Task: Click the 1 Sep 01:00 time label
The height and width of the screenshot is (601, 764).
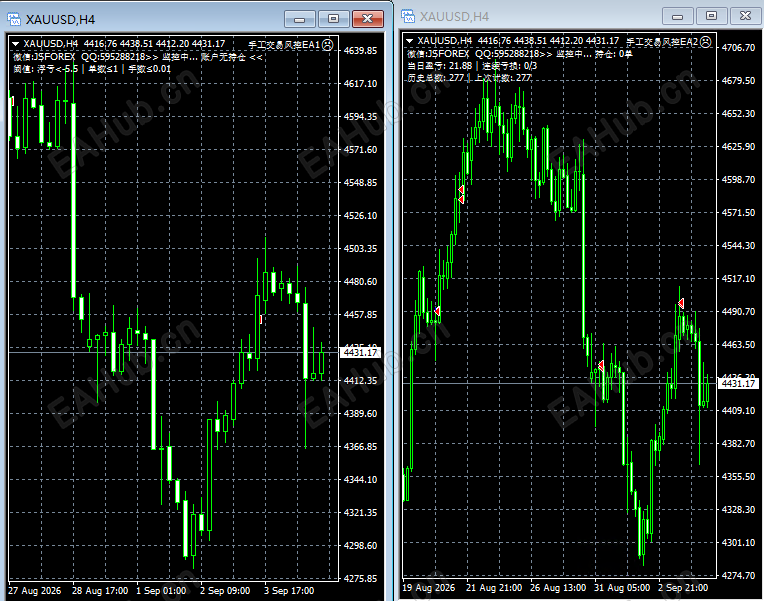Action: pos(161,591)
